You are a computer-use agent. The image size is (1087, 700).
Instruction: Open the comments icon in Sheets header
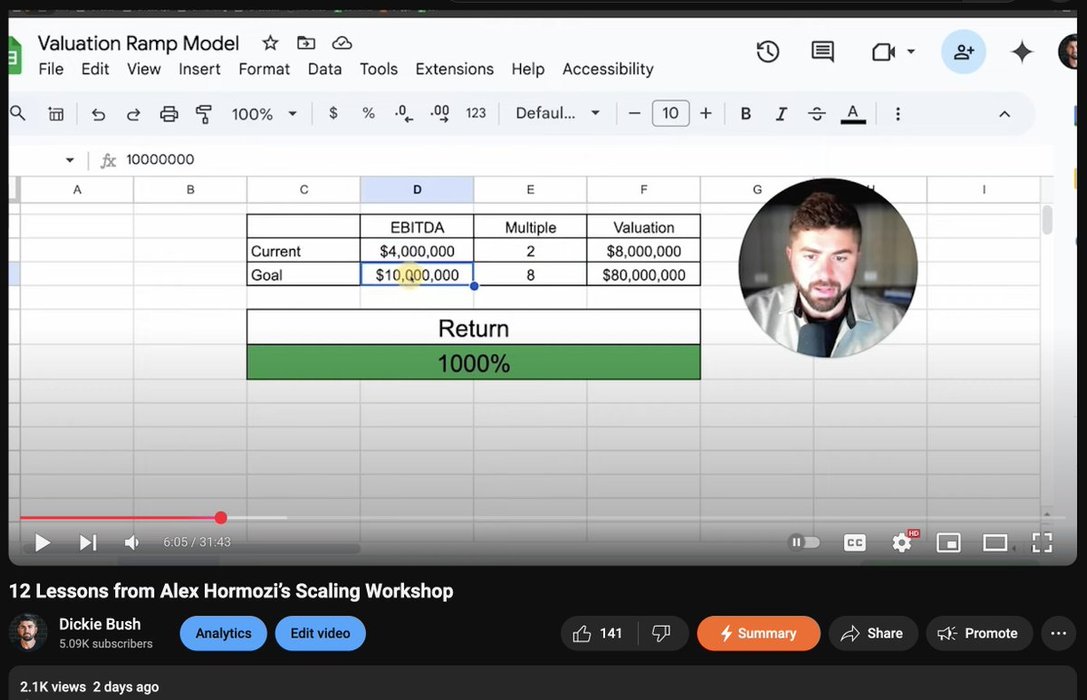click(822, 52)
